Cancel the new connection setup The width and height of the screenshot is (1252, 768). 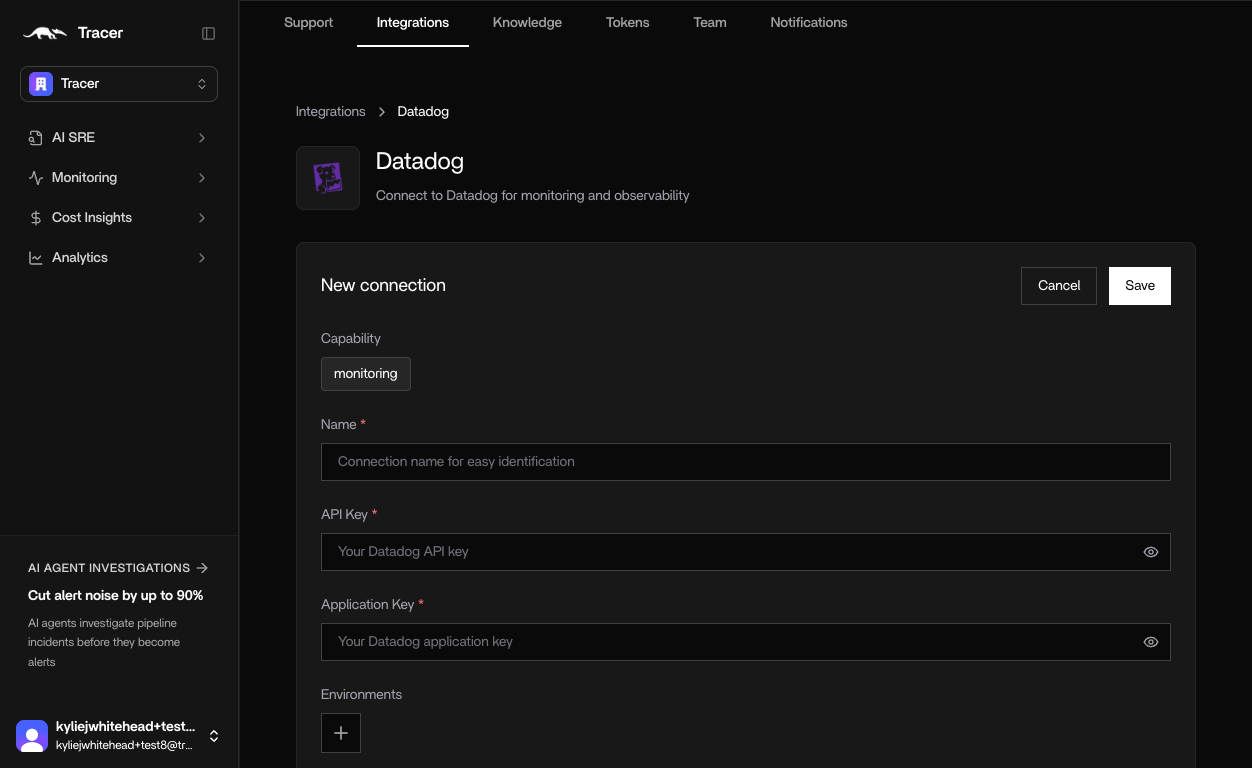pos(1058,285)
